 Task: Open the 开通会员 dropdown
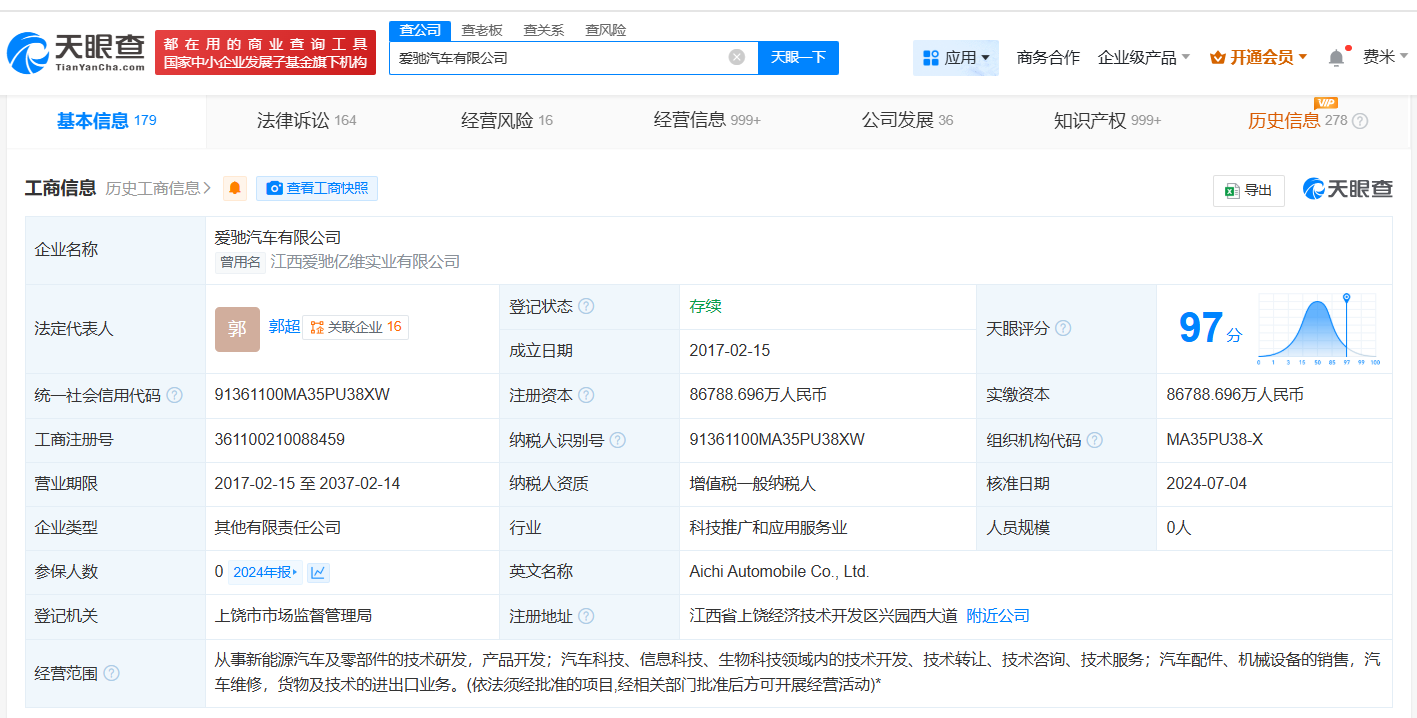point(1259,58)
